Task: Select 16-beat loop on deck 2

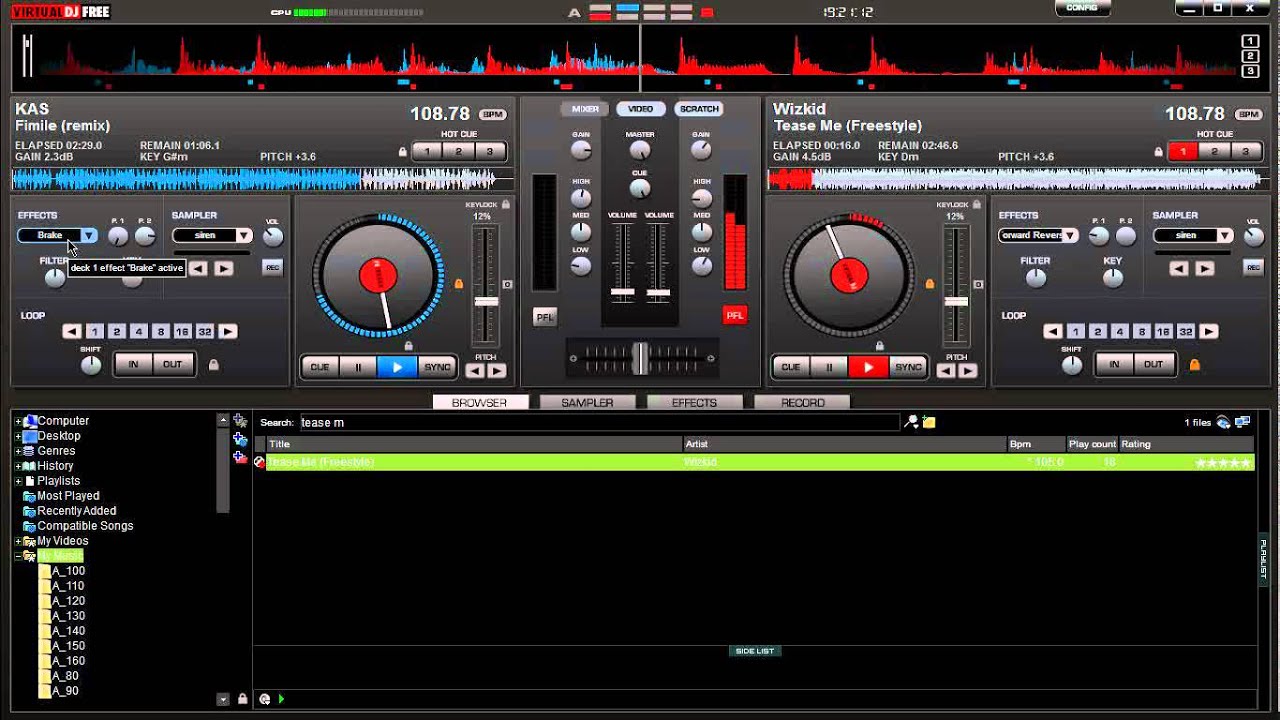Action: [1163, 331]
